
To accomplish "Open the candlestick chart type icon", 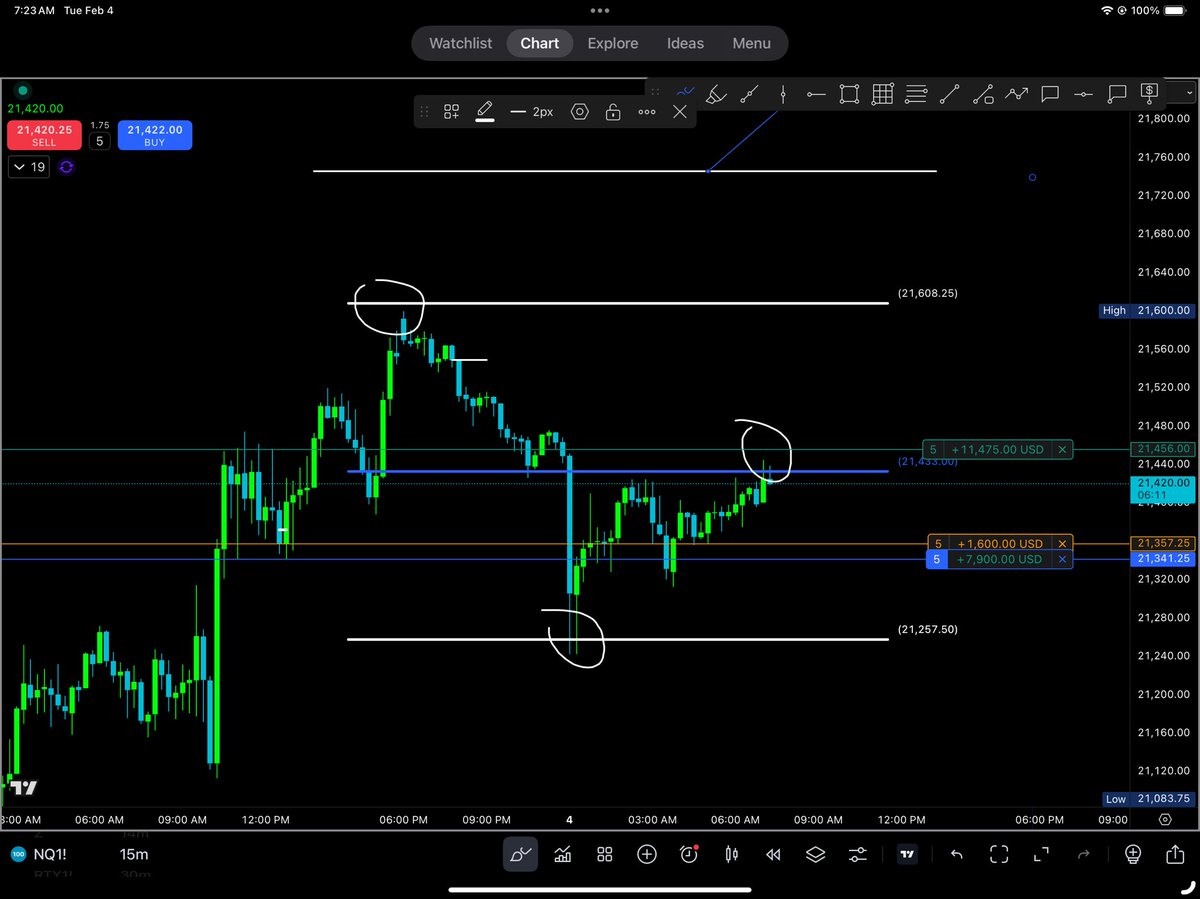I will pyautogui.click(x=731, y=854).
